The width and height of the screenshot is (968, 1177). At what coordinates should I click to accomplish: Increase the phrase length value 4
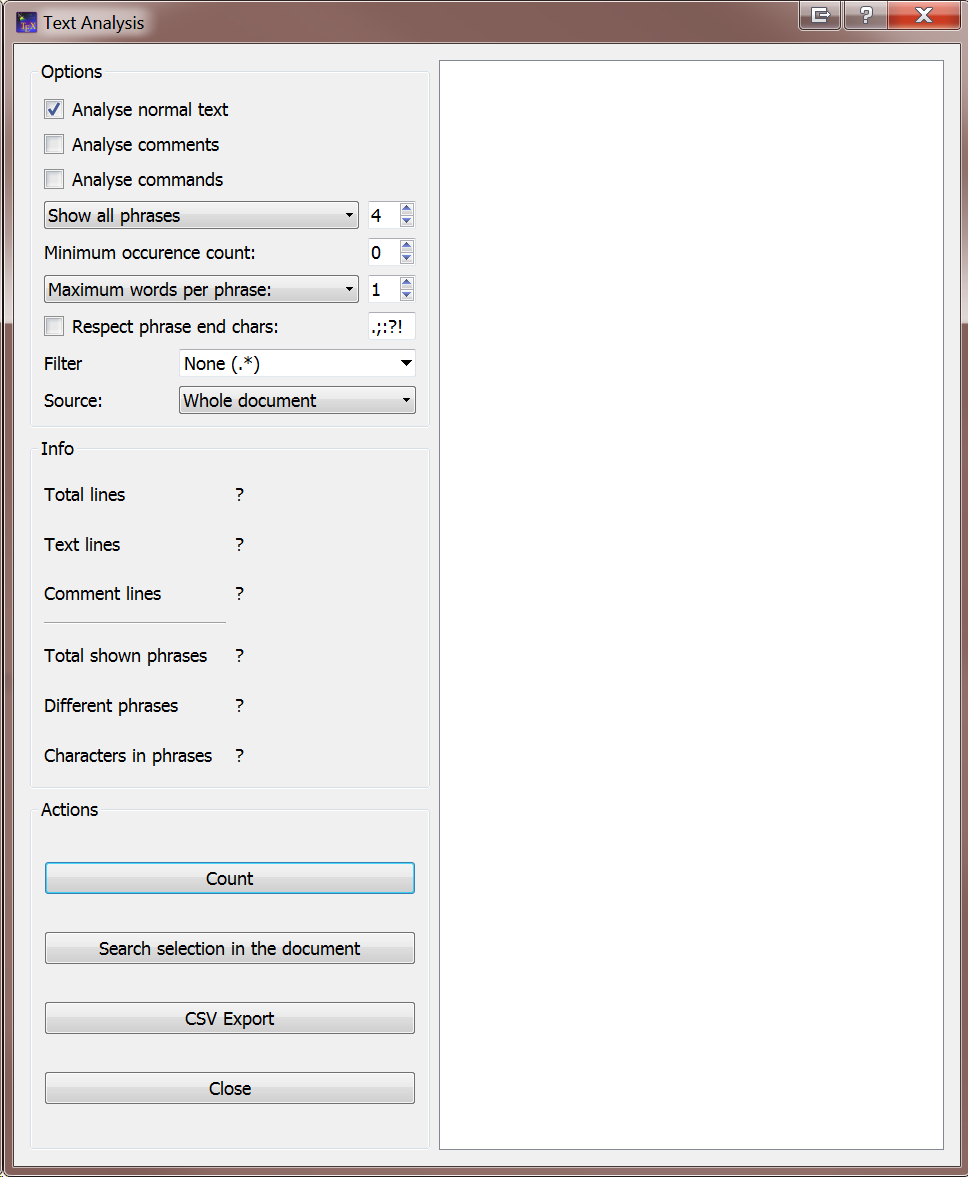tap(407, 209)
